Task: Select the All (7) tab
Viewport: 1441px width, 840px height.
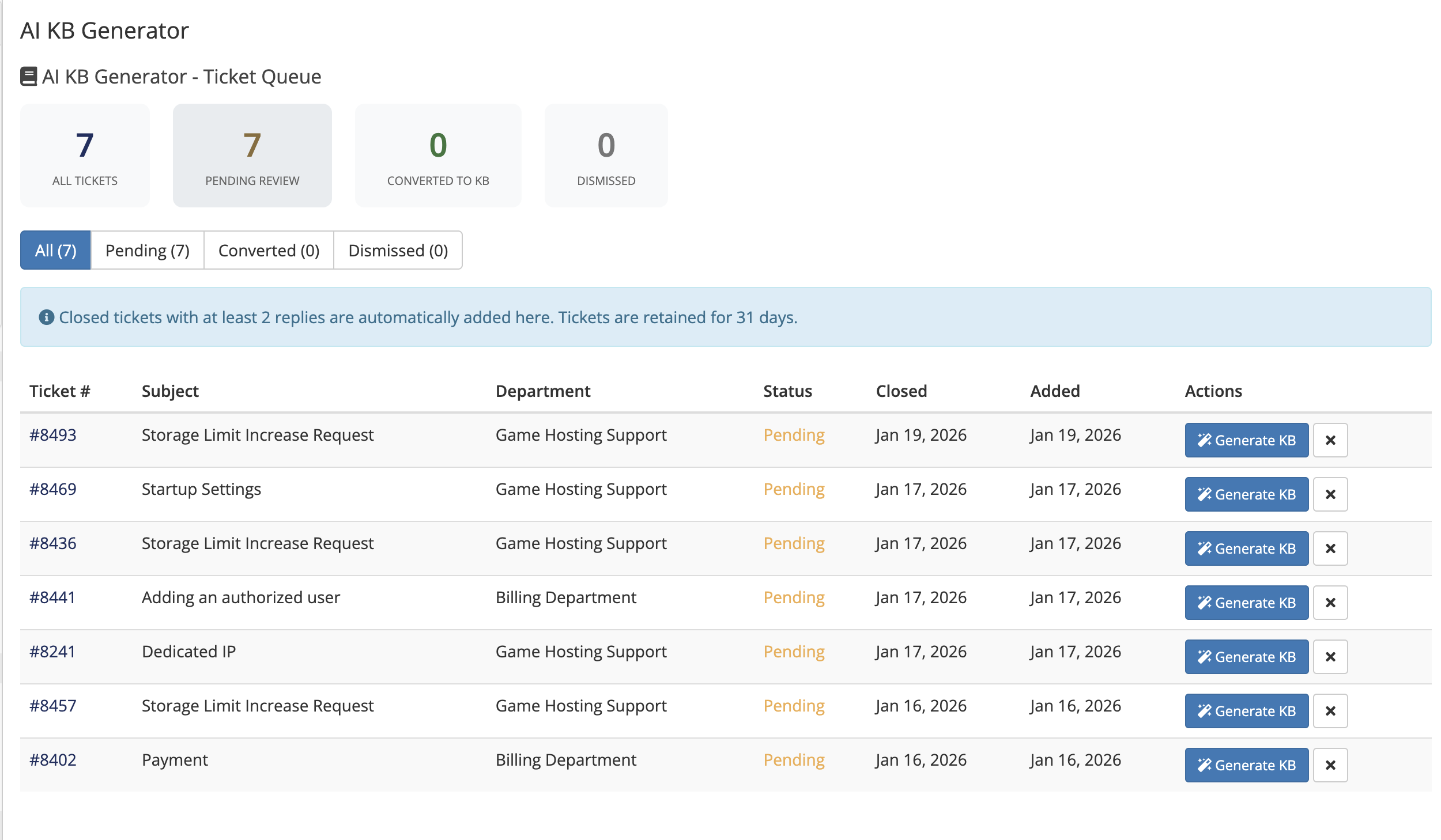Action: pyautogui.click(x=55, y=251)
